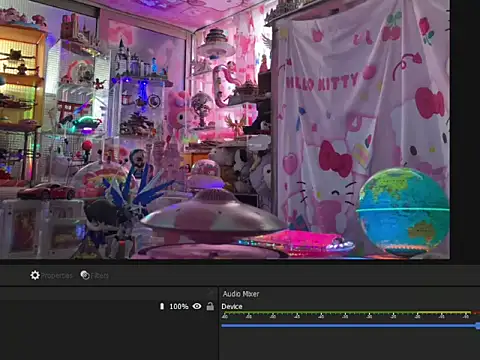Click the blue Device volume slider

coord(350,325)
